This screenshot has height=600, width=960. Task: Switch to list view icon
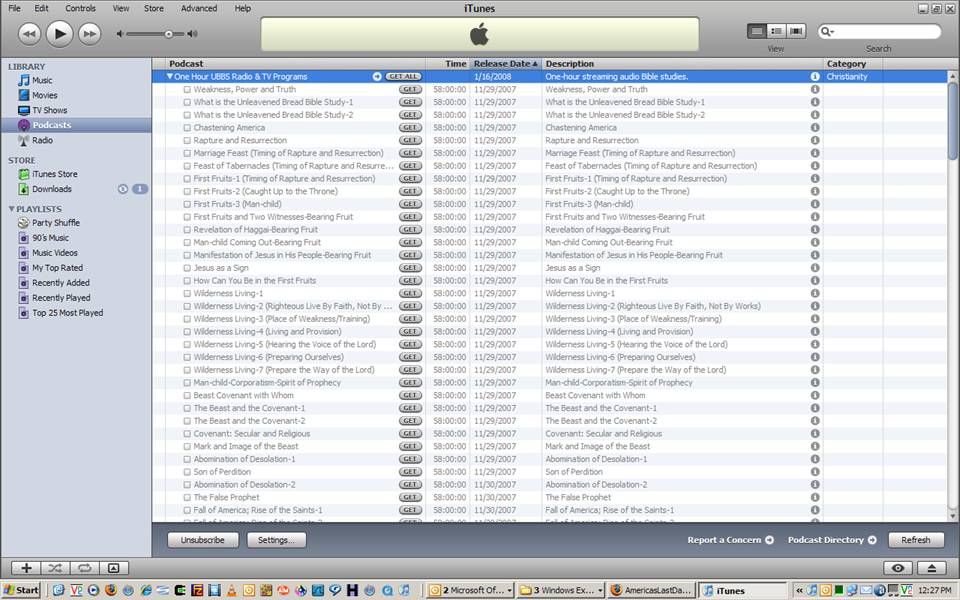click(x=757, y=31)
